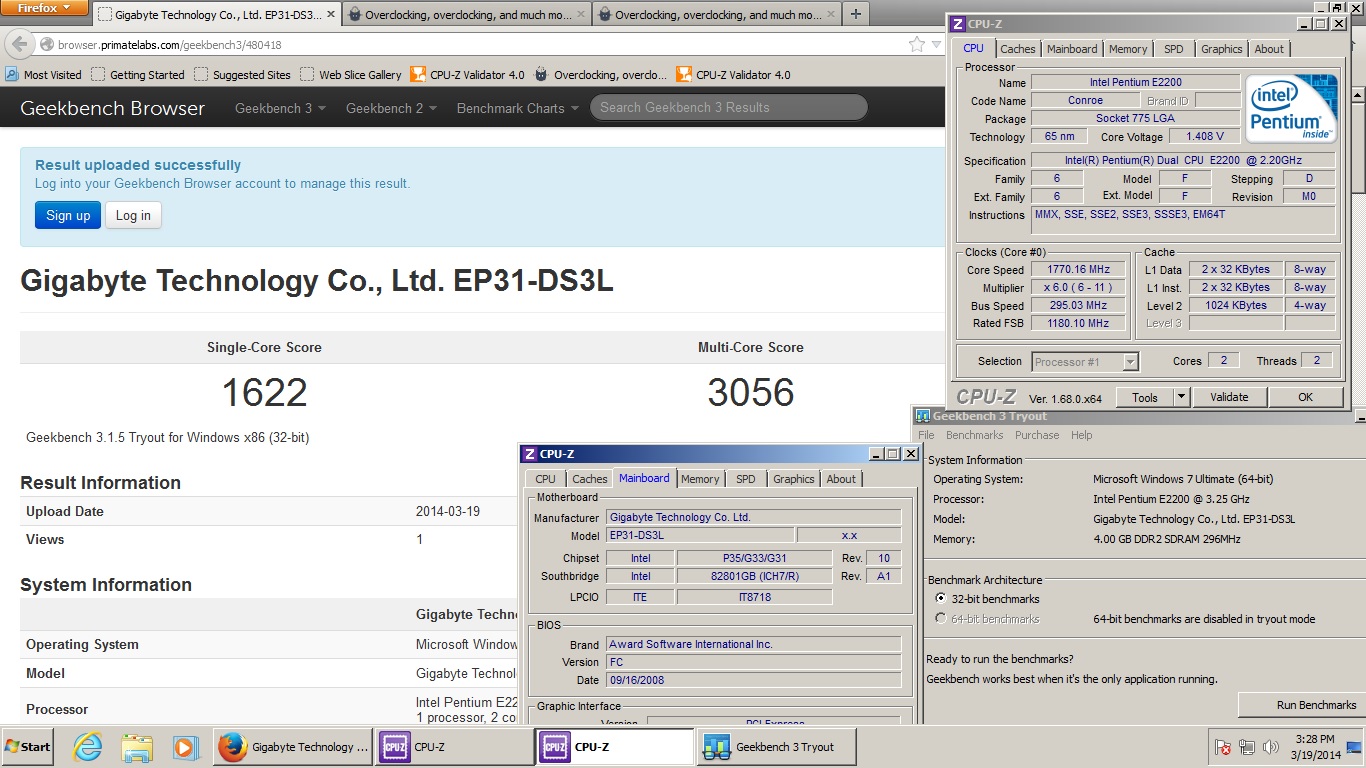Expand the Geekbench 3 navigation dropdown
This screenshot has height=768, width=1366.
(280, 108)
